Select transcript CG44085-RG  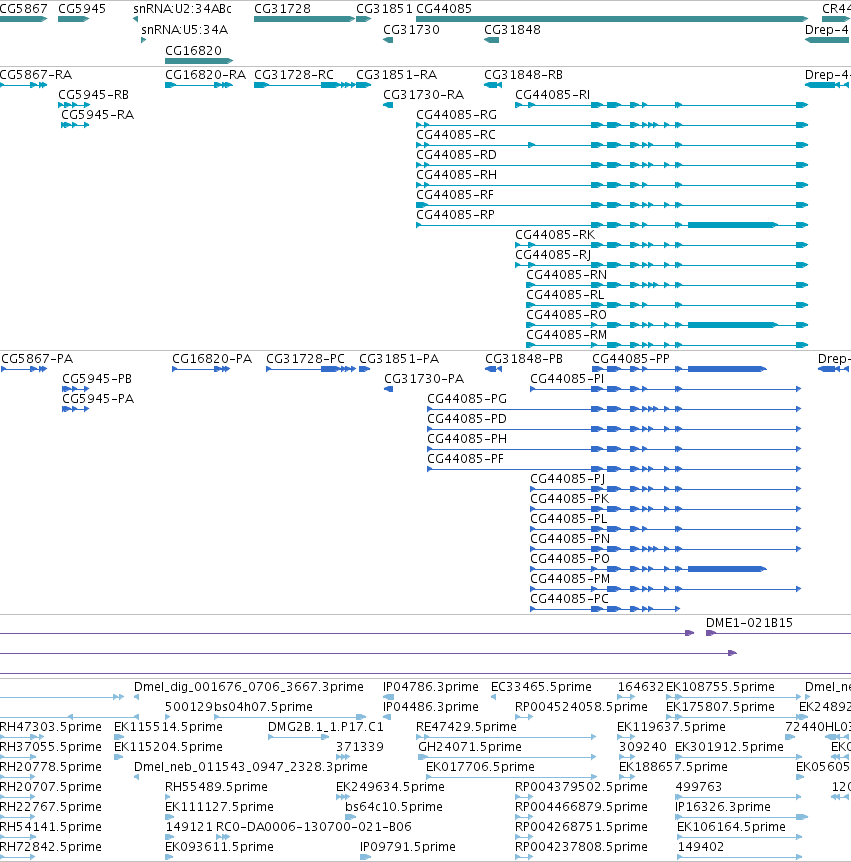pyautogui.click(x=456, y=114)
